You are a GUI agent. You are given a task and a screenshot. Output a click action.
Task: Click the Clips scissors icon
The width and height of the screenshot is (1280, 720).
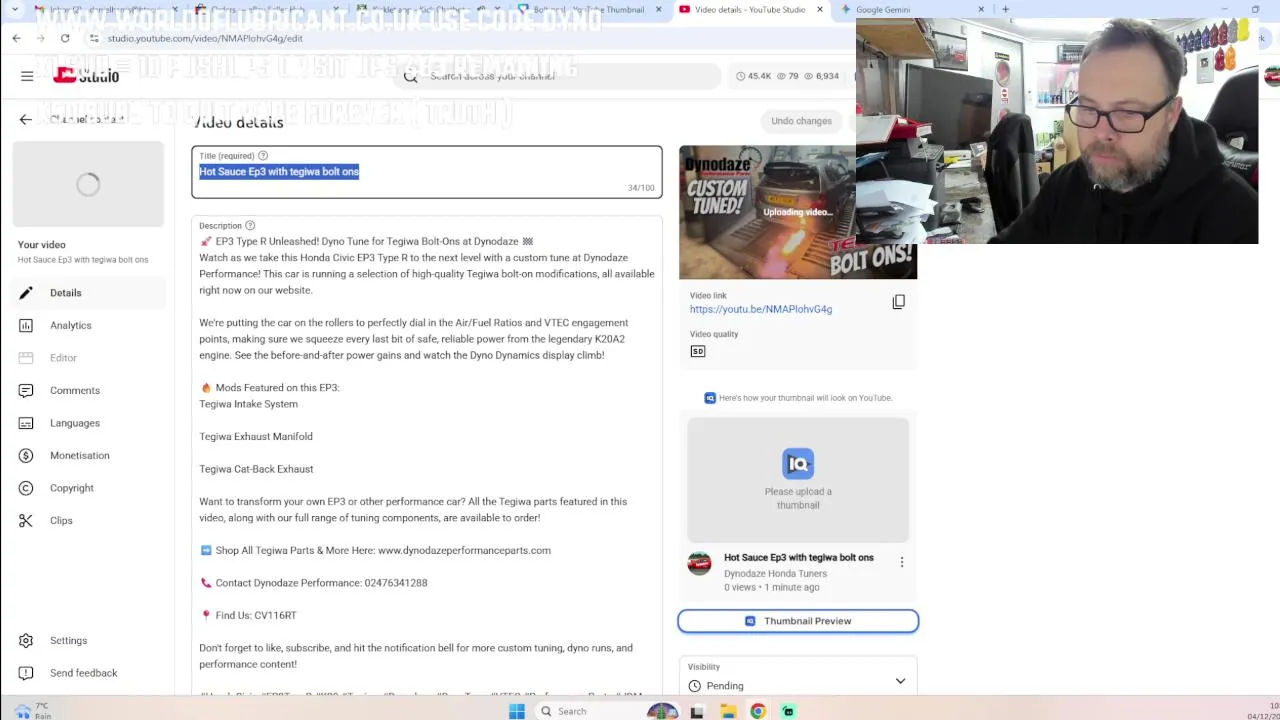(26, 520)
